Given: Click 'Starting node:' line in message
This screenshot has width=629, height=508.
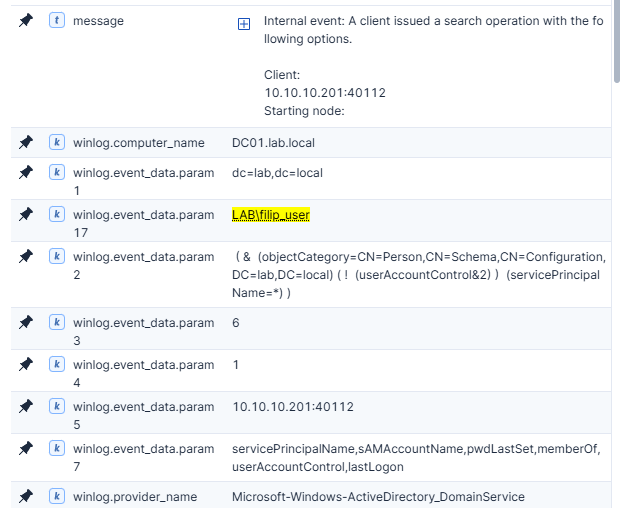Looking at the screenshot, I should [304, 111].
